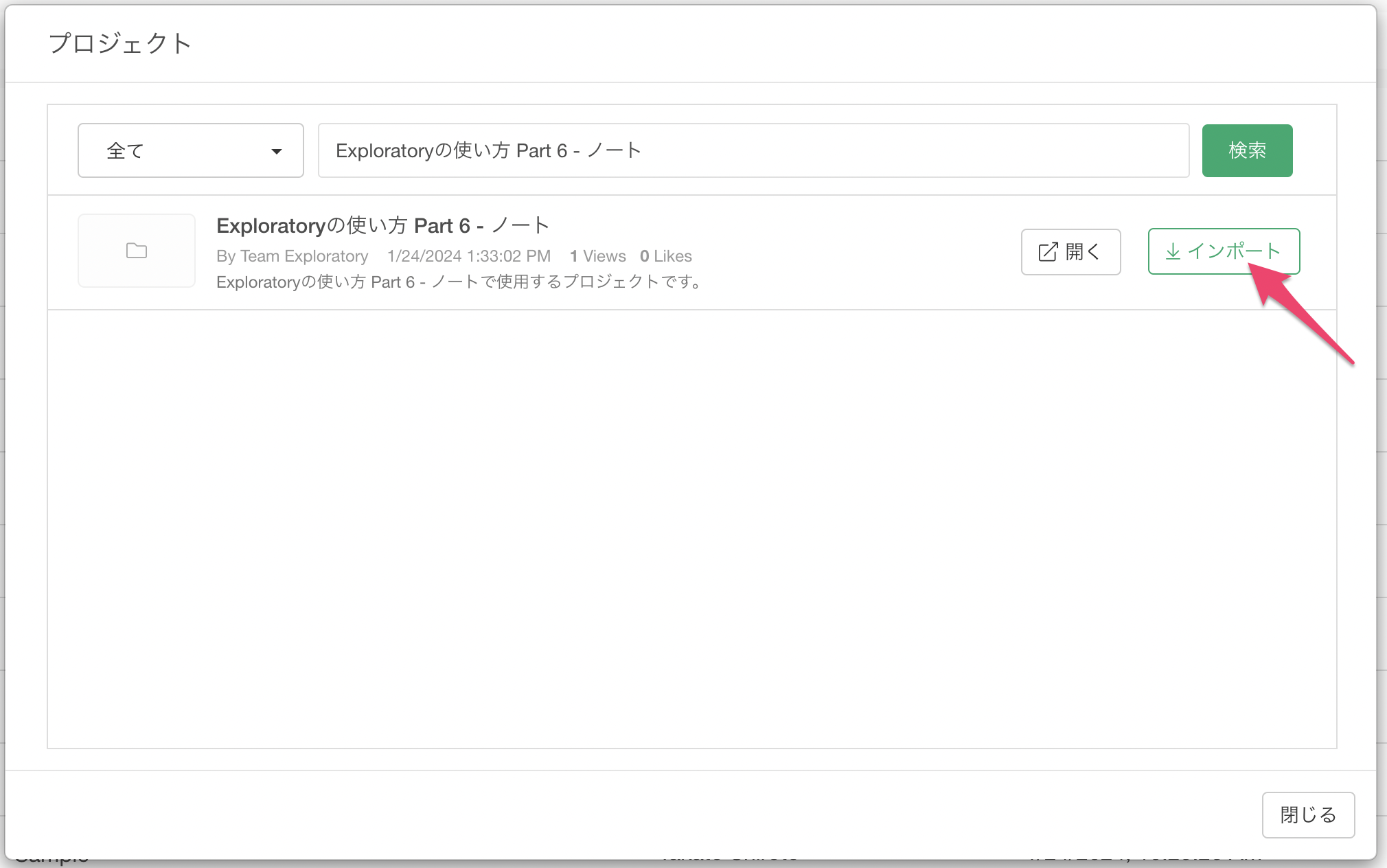
Task: Click the プロジェクト dialog title
Action: pos(119,43)
